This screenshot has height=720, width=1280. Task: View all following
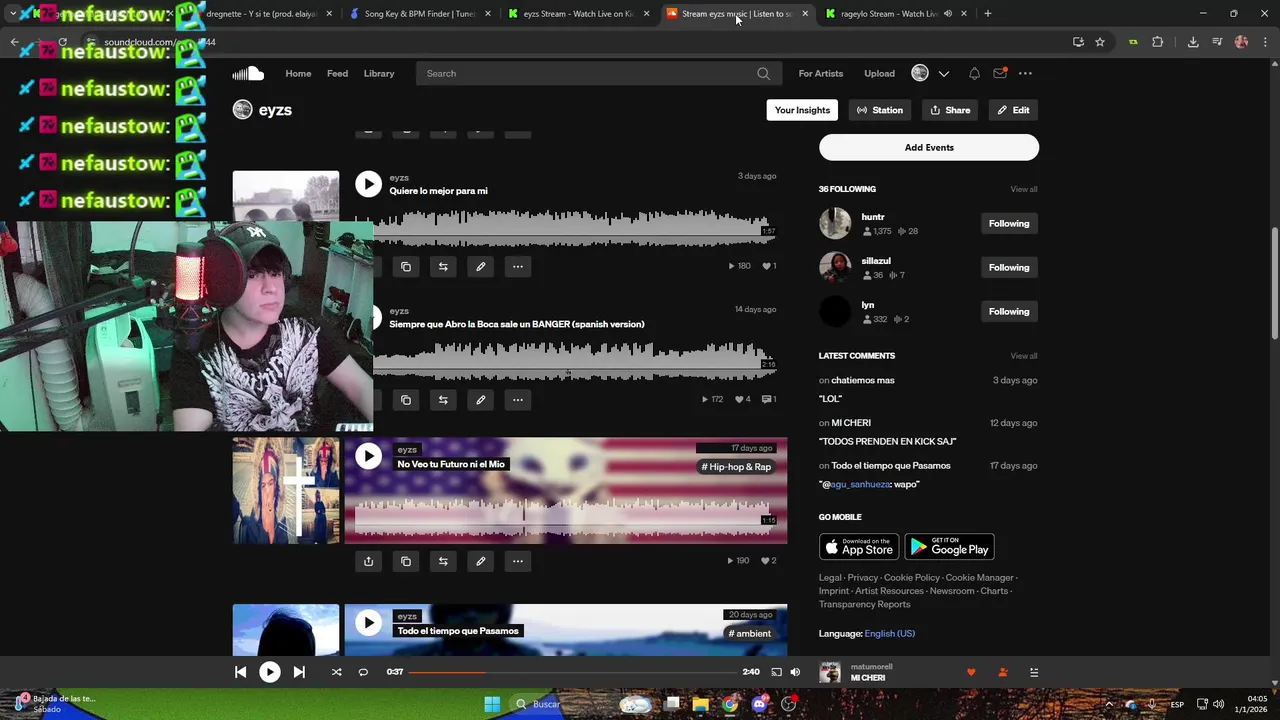click(1023, 189)
